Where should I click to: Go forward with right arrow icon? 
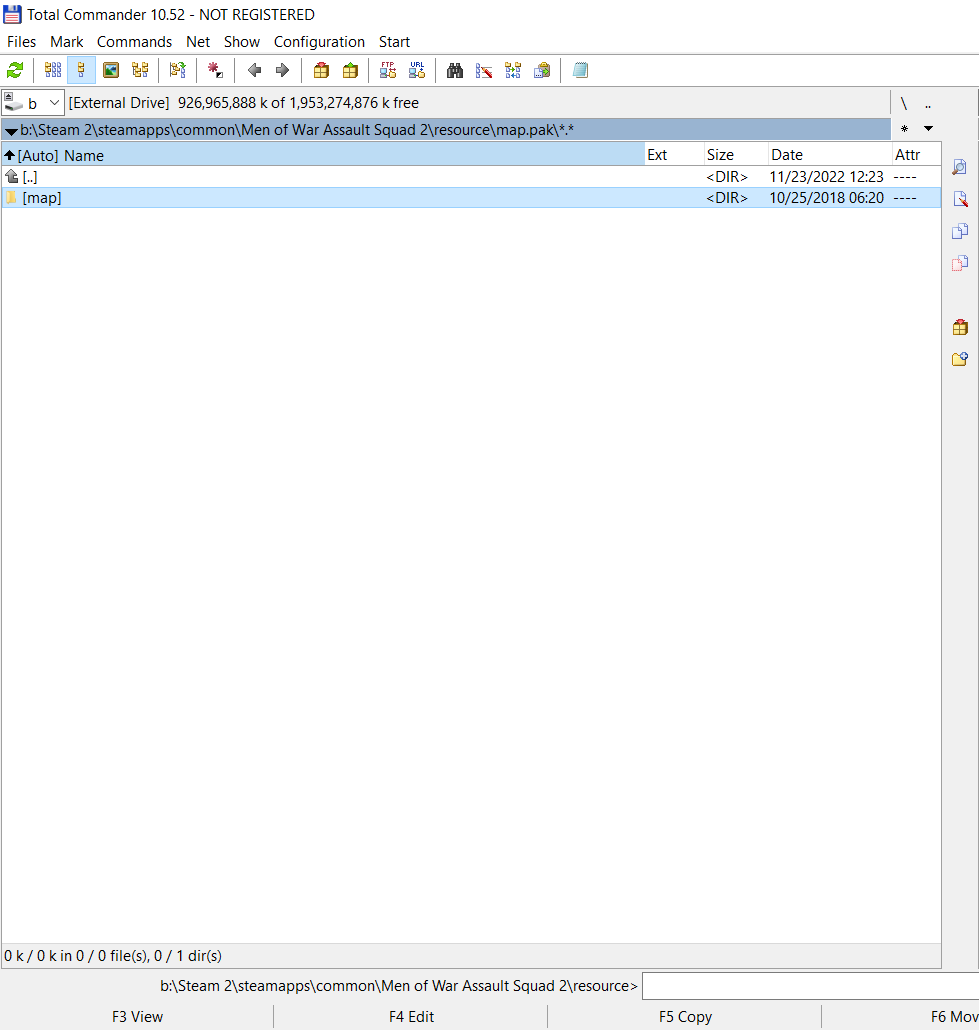coord(283,70)
